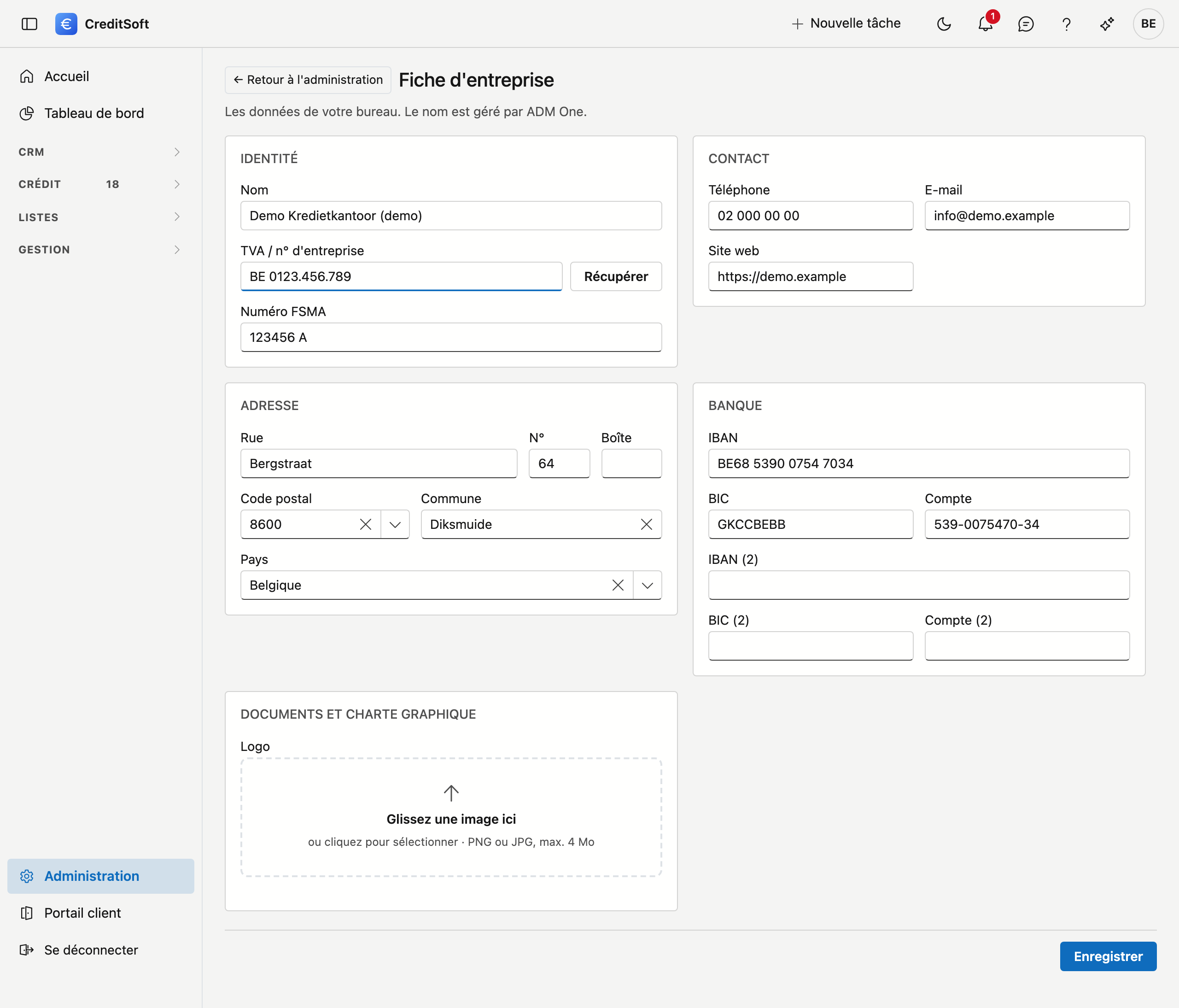This screenshot has height=1008, width=1179.
Task: Click the upload arrow icon
Action: (x=451, y=793)
